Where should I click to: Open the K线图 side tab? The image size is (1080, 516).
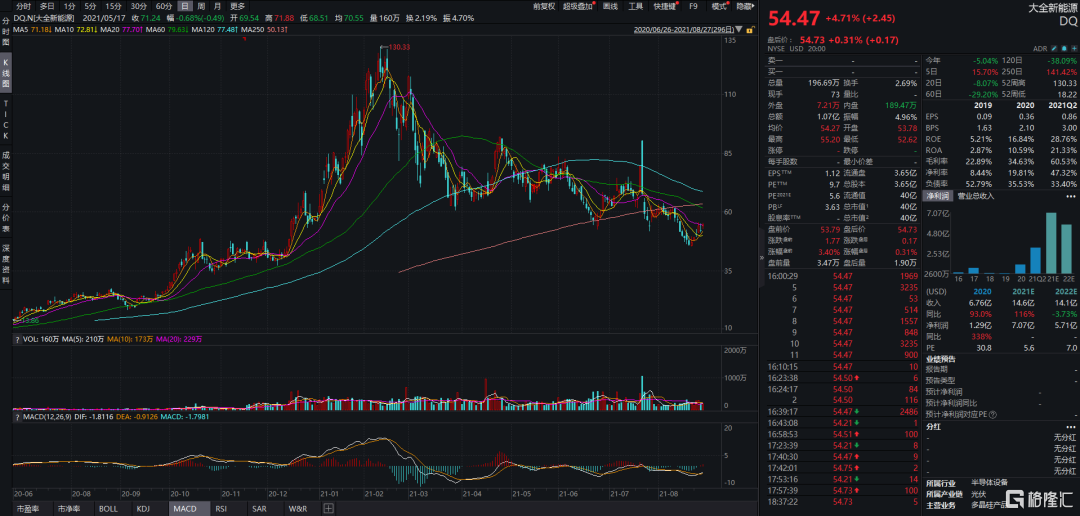(x=6, y=74)
